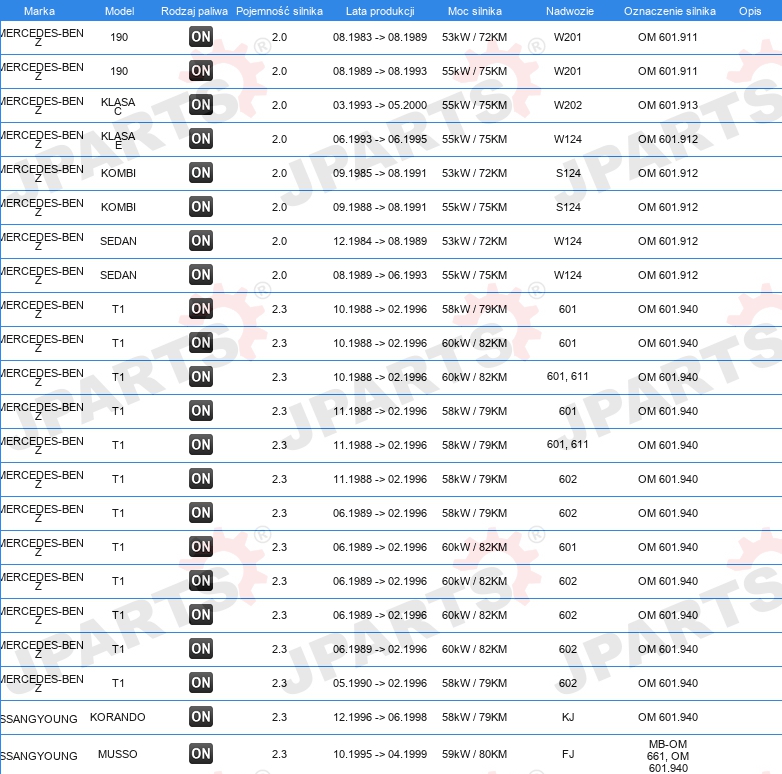Click ON badge for T1 10.1988 58kW row
The height and width of the screenshot is (774, 782).
[201, 309]
